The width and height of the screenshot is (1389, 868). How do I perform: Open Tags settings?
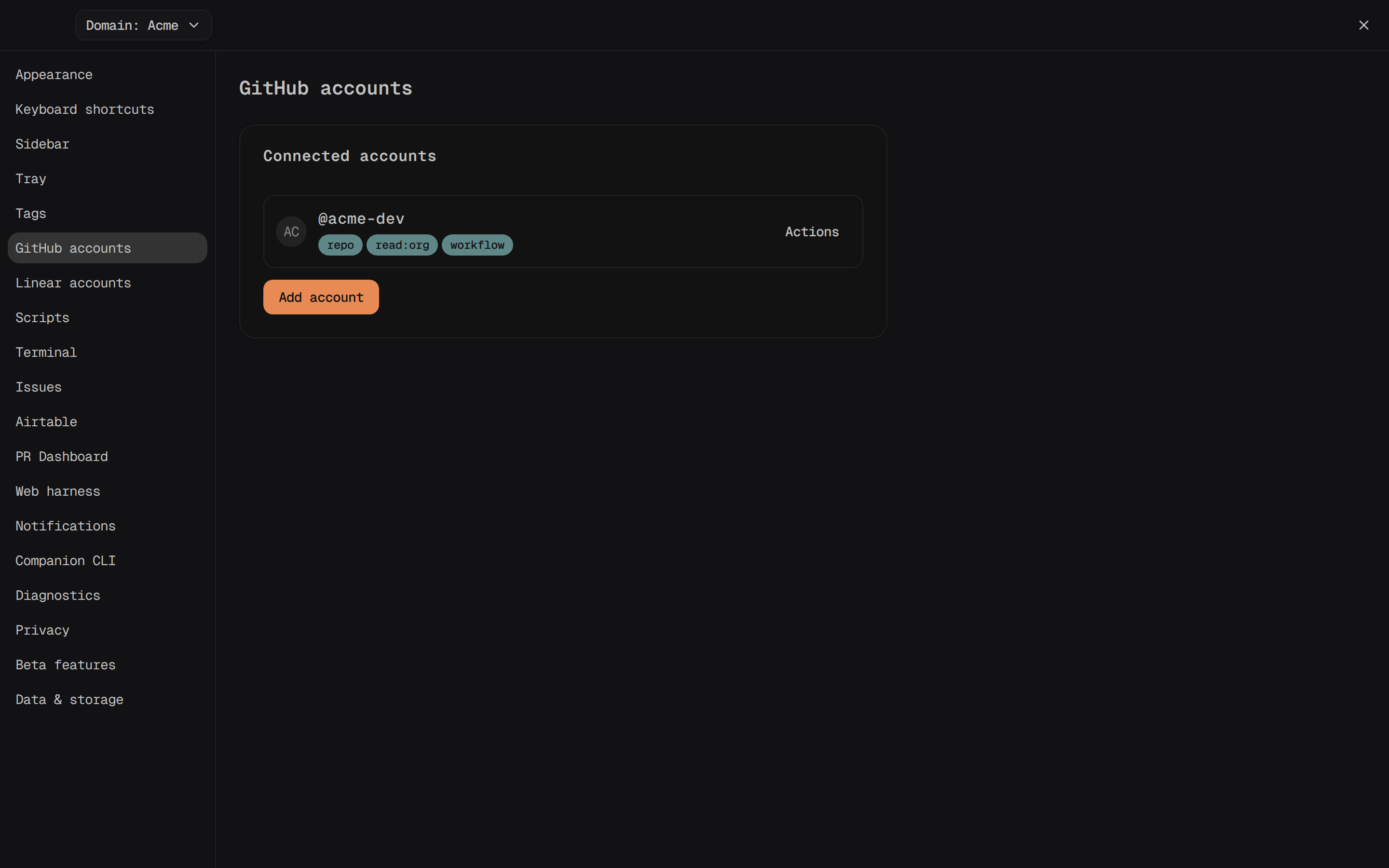(x=108, y=214)
